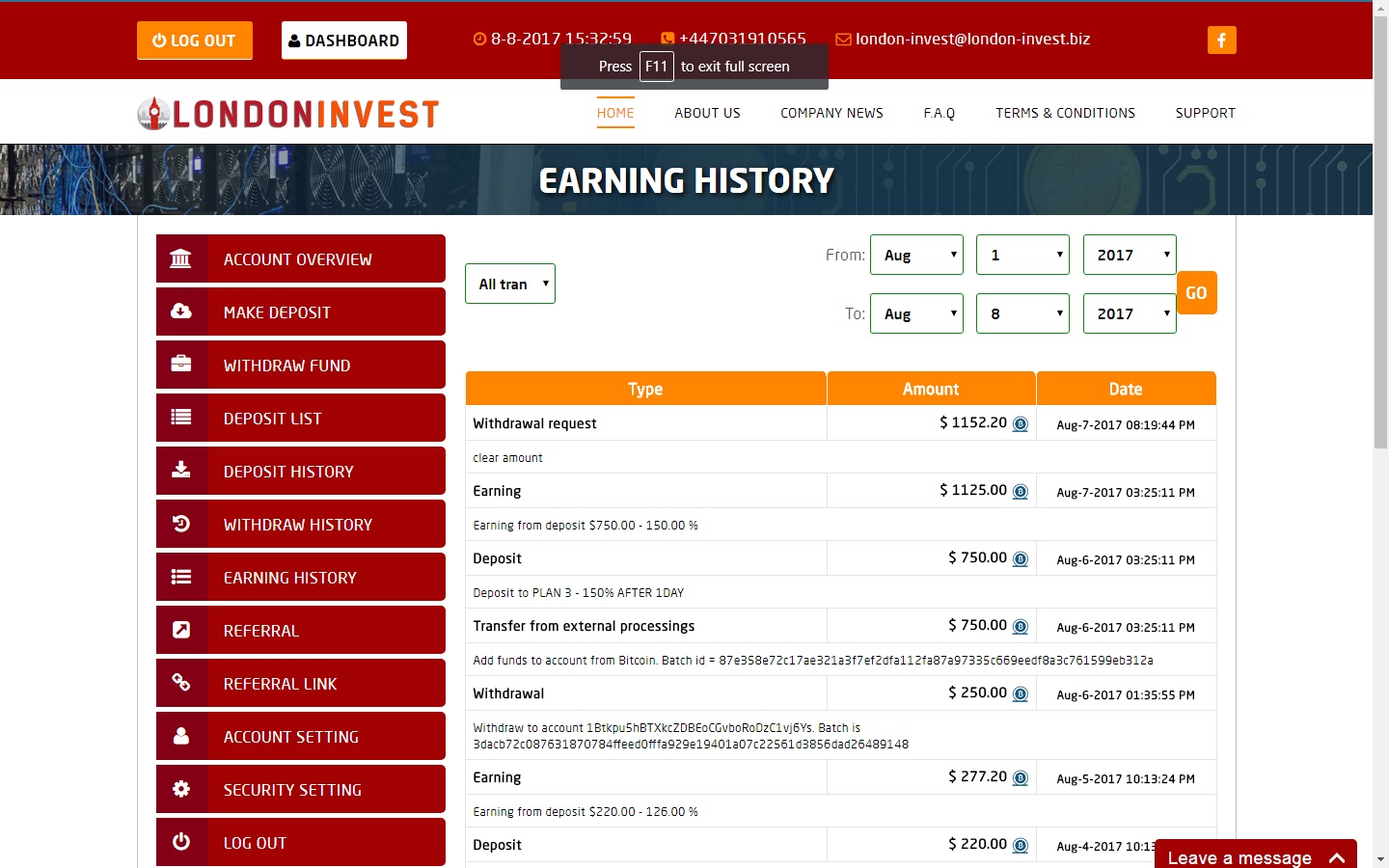Viewport: 1389px width, 868px height.
Task: Click the Type column header
Action: (645, 389)
